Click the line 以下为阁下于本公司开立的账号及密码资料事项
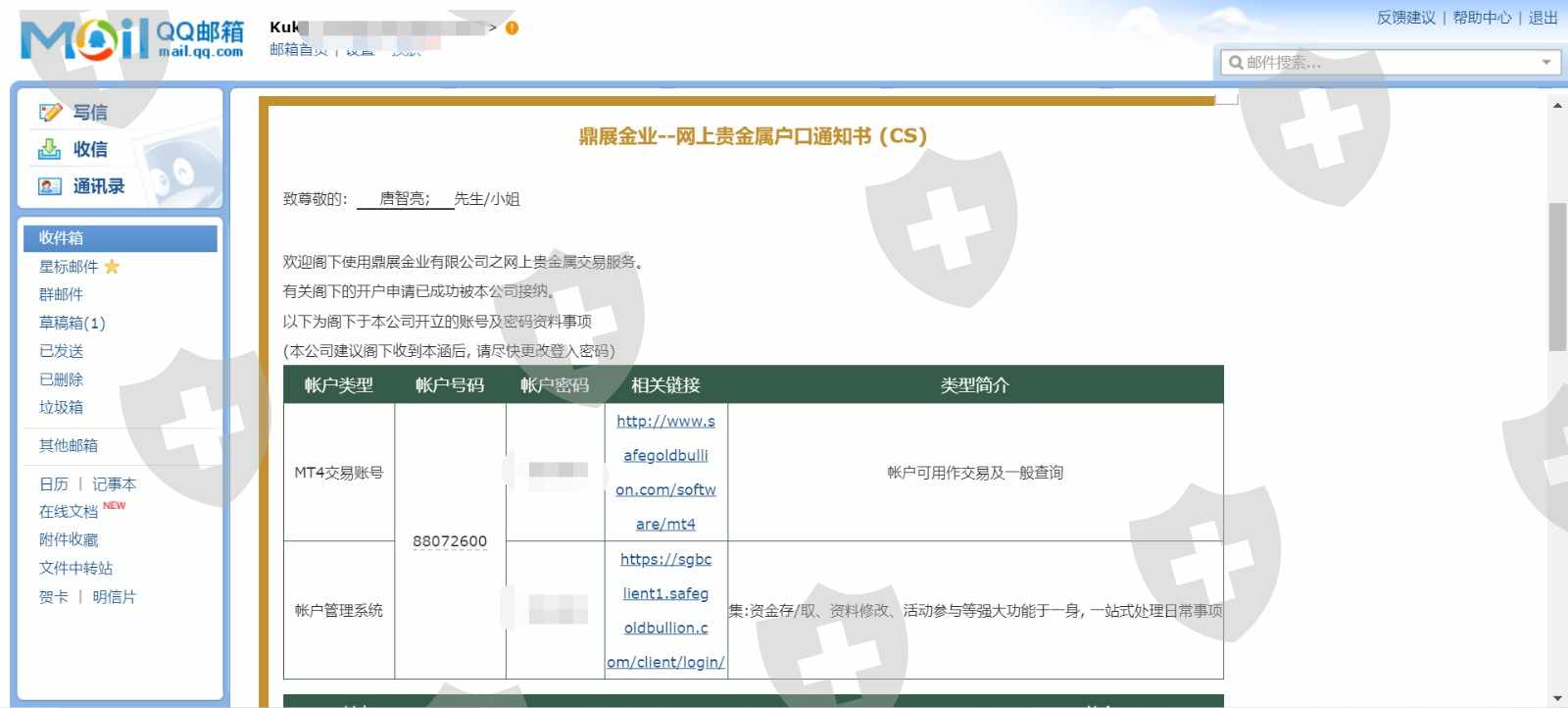 pyautogui.click(x=437, y=322)
